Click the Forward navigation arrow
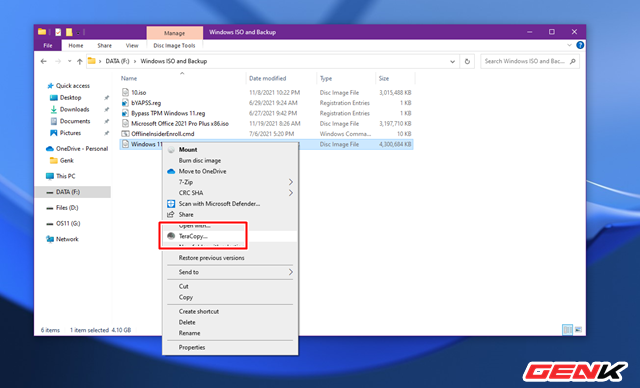640x388 pixels. point(58,61)
